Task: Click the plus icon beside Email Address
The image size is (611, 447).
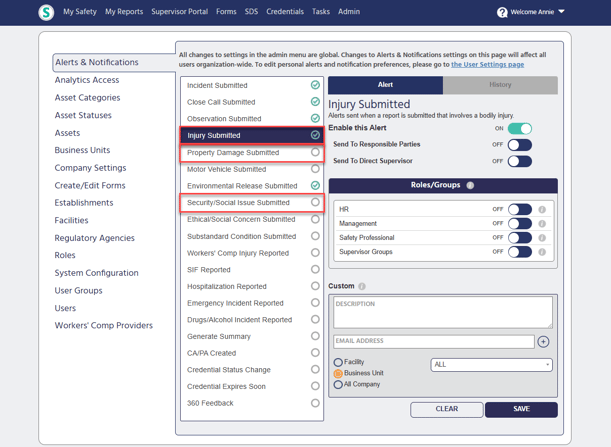Action: (x=543, y=342)
